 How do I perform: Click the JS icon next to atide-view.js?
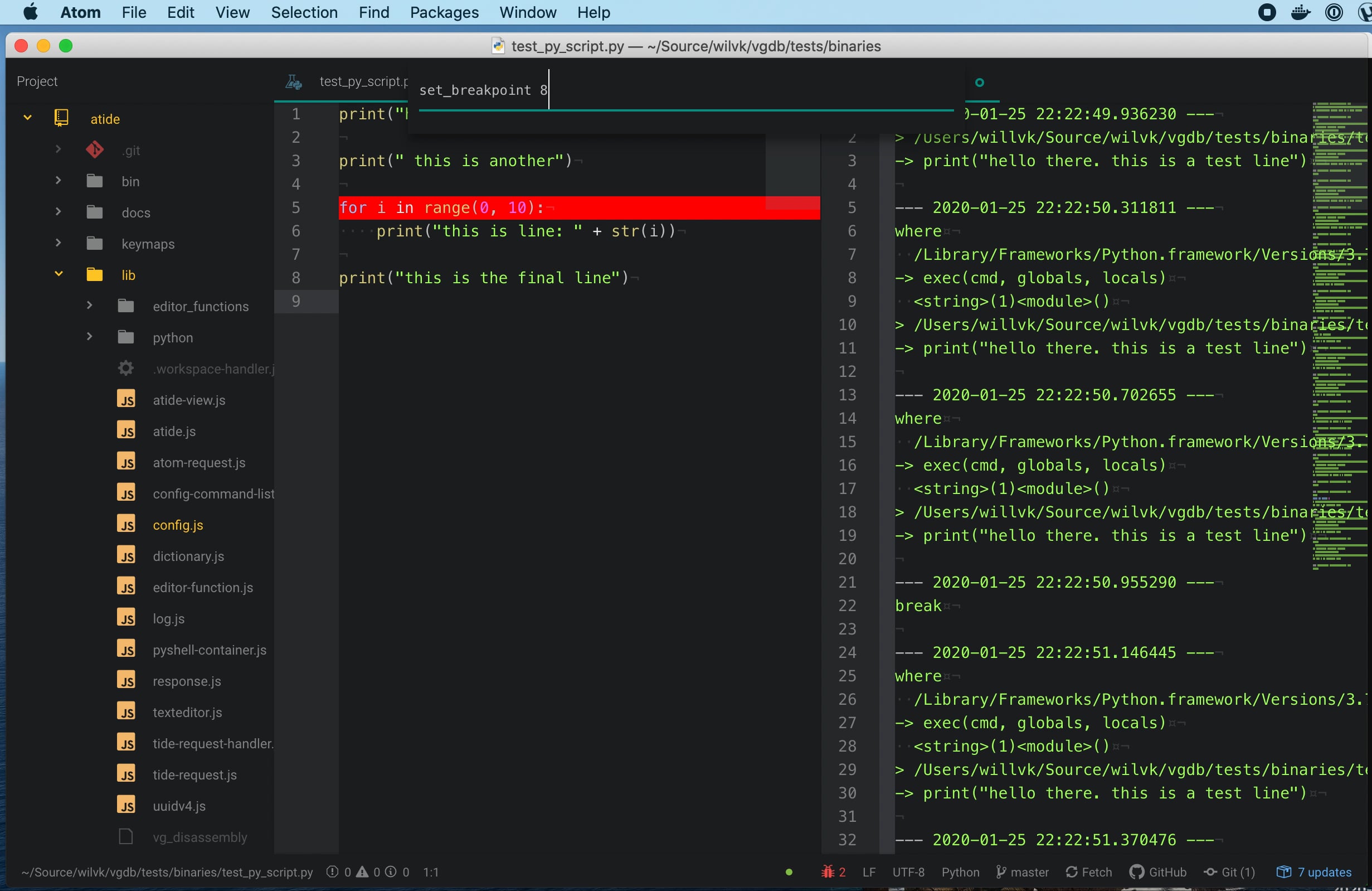click(x=127, y=399)
